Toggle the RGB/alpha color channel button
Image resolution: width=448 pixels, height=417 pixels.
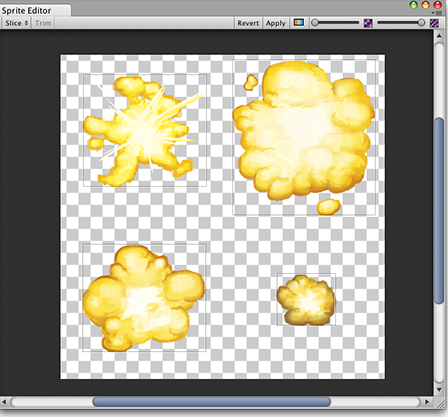(299, 23)
